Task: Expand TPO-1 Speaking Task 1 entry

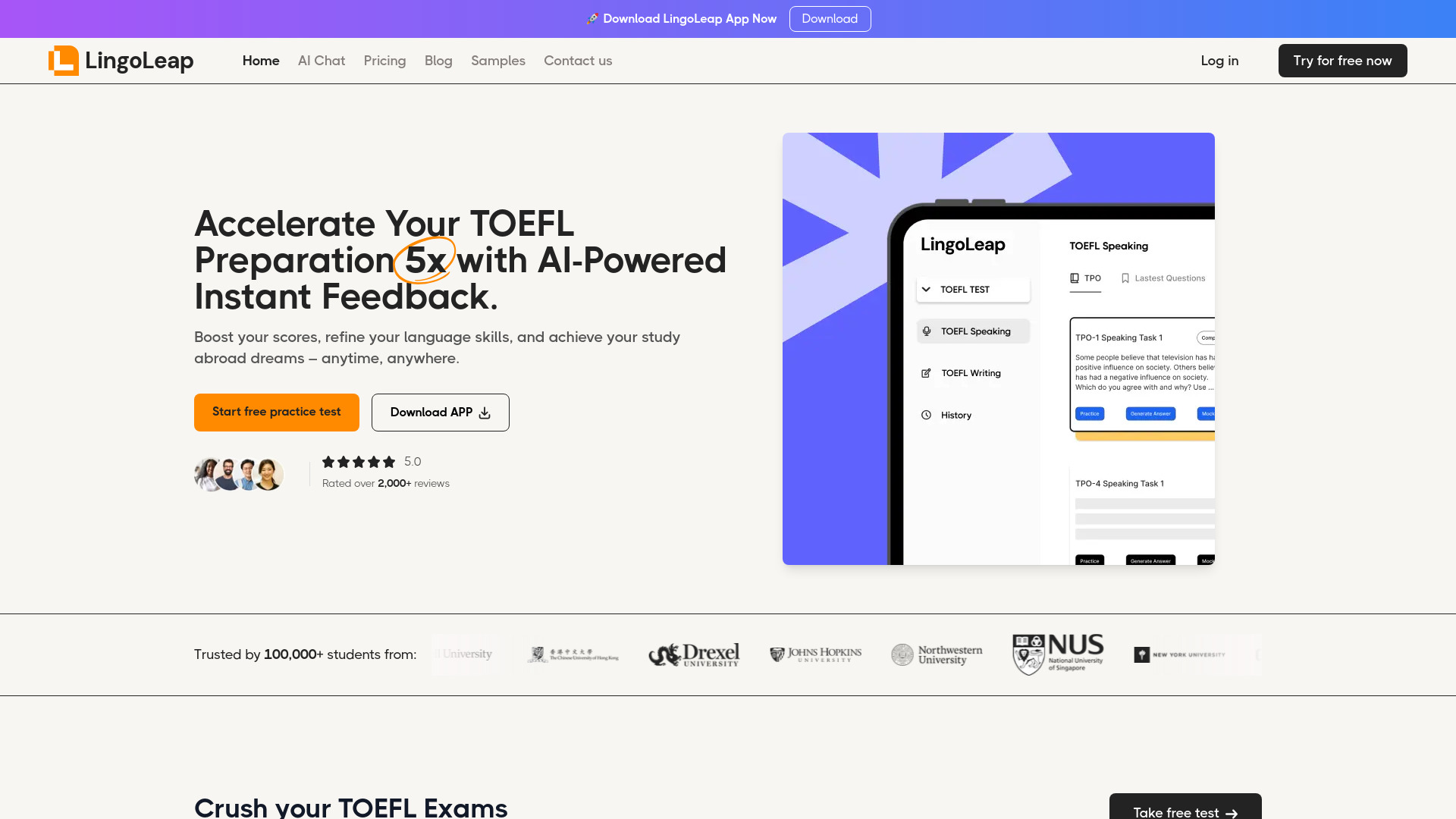Action: click(x=1119, y=337)
